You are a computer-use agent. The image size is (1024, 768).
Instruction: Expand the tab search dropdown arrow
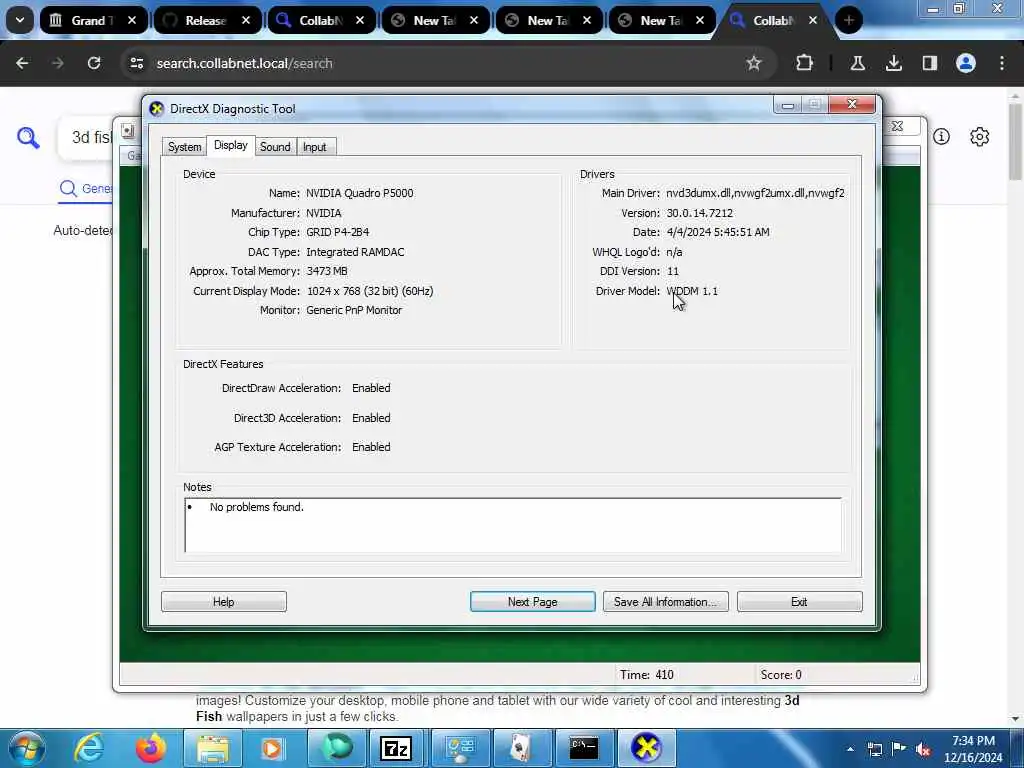tap(20, 20)
